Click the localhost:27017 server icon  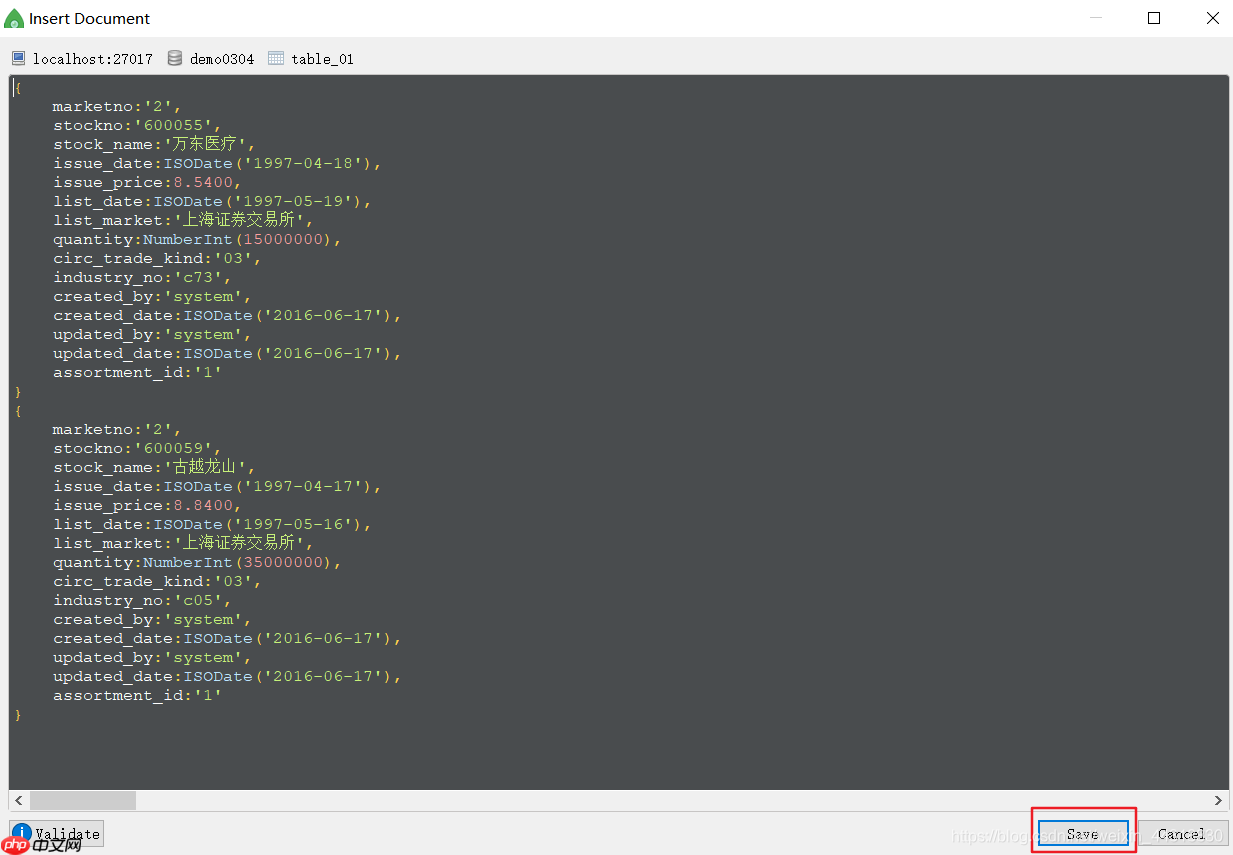coord(18,59)
